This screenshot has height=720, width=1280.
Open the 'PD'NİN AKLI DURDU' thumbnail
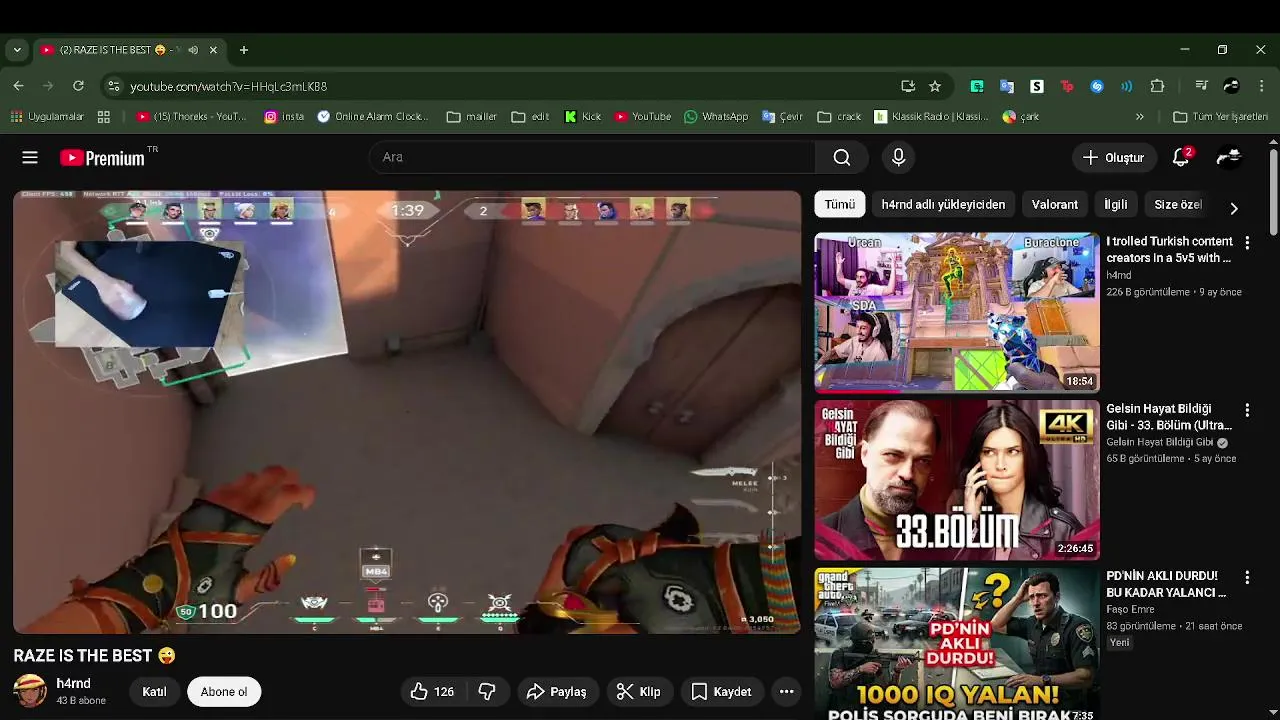957,644
